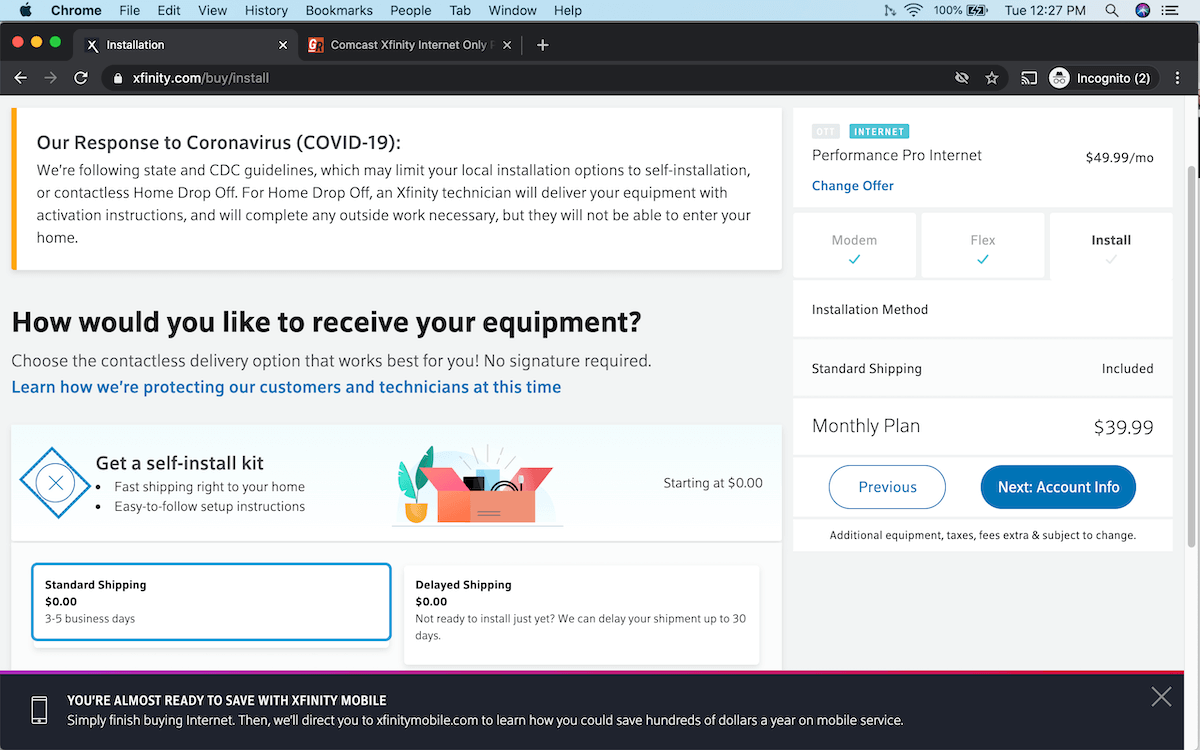Screen dimensions: 1200x750
Task: Dismiss the Xfinity Mobile banner
Action: (x=1161, y=697)
